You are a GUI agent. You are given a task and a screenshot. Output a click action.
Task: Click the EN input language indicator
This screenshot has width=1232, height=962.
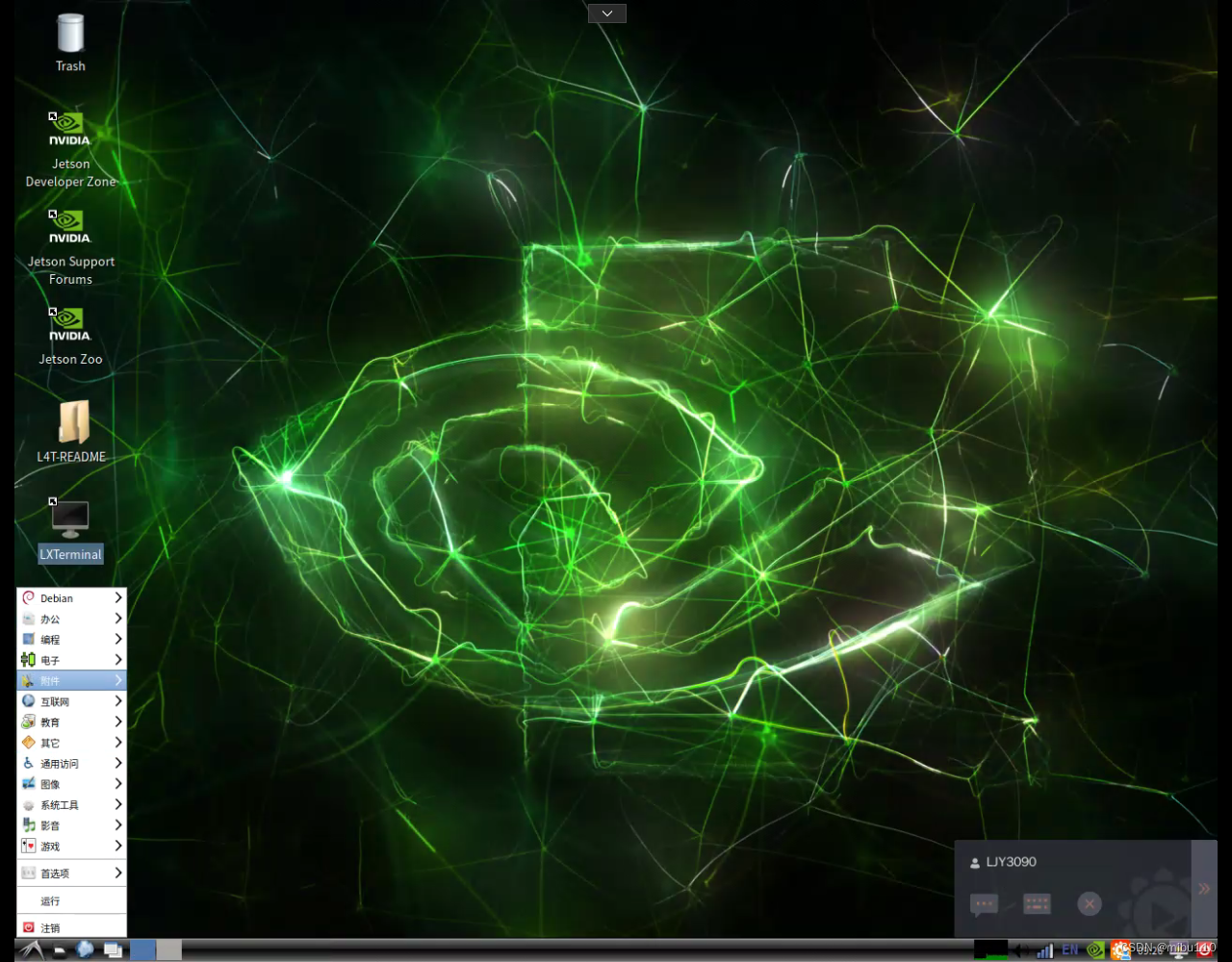point(1070,949)
